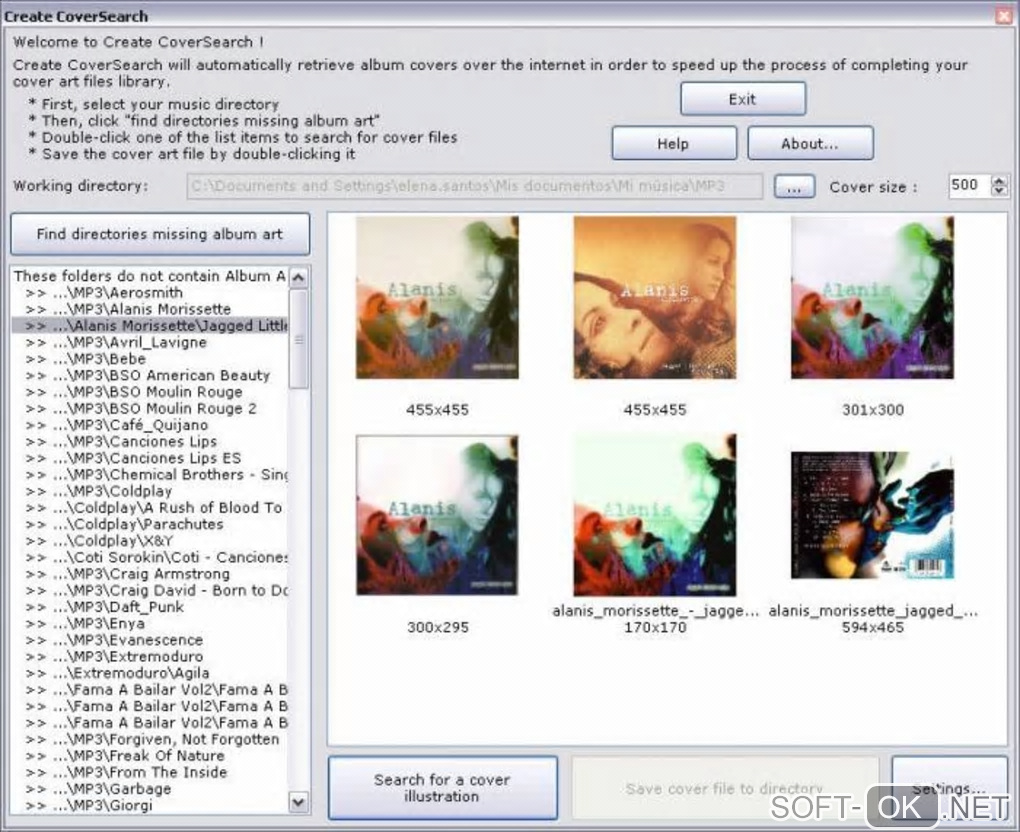The image size is (1020, 832).
Task: Select the Coldplay\X&Y row
Action: [x=150, y=541]
